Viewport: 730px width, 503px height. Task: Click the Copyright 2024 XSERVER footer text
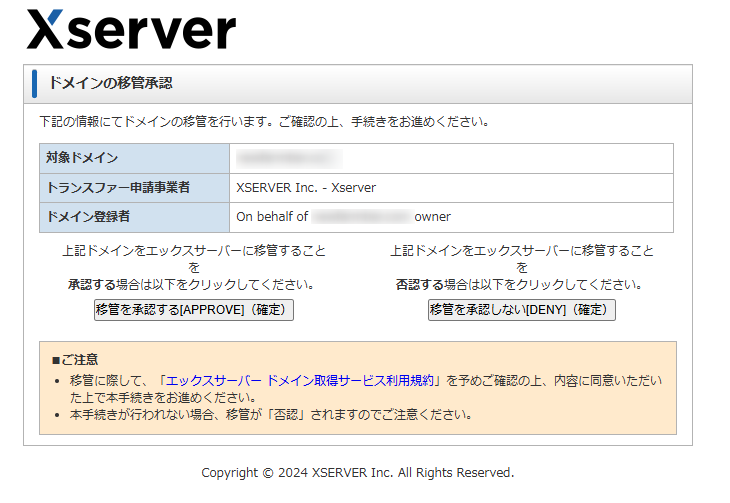[358, 472]
